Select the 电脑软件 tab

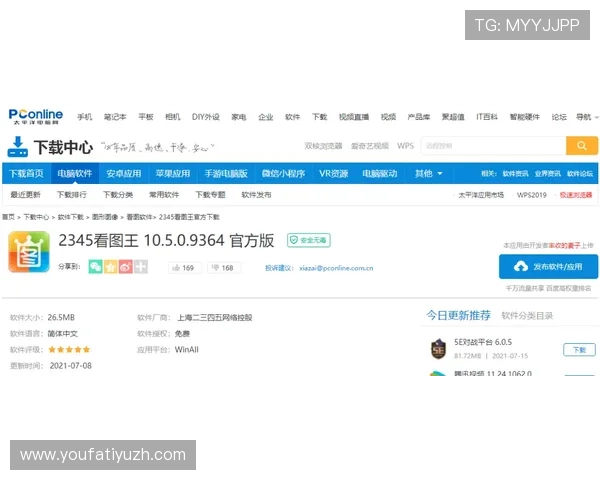point(75,174)
